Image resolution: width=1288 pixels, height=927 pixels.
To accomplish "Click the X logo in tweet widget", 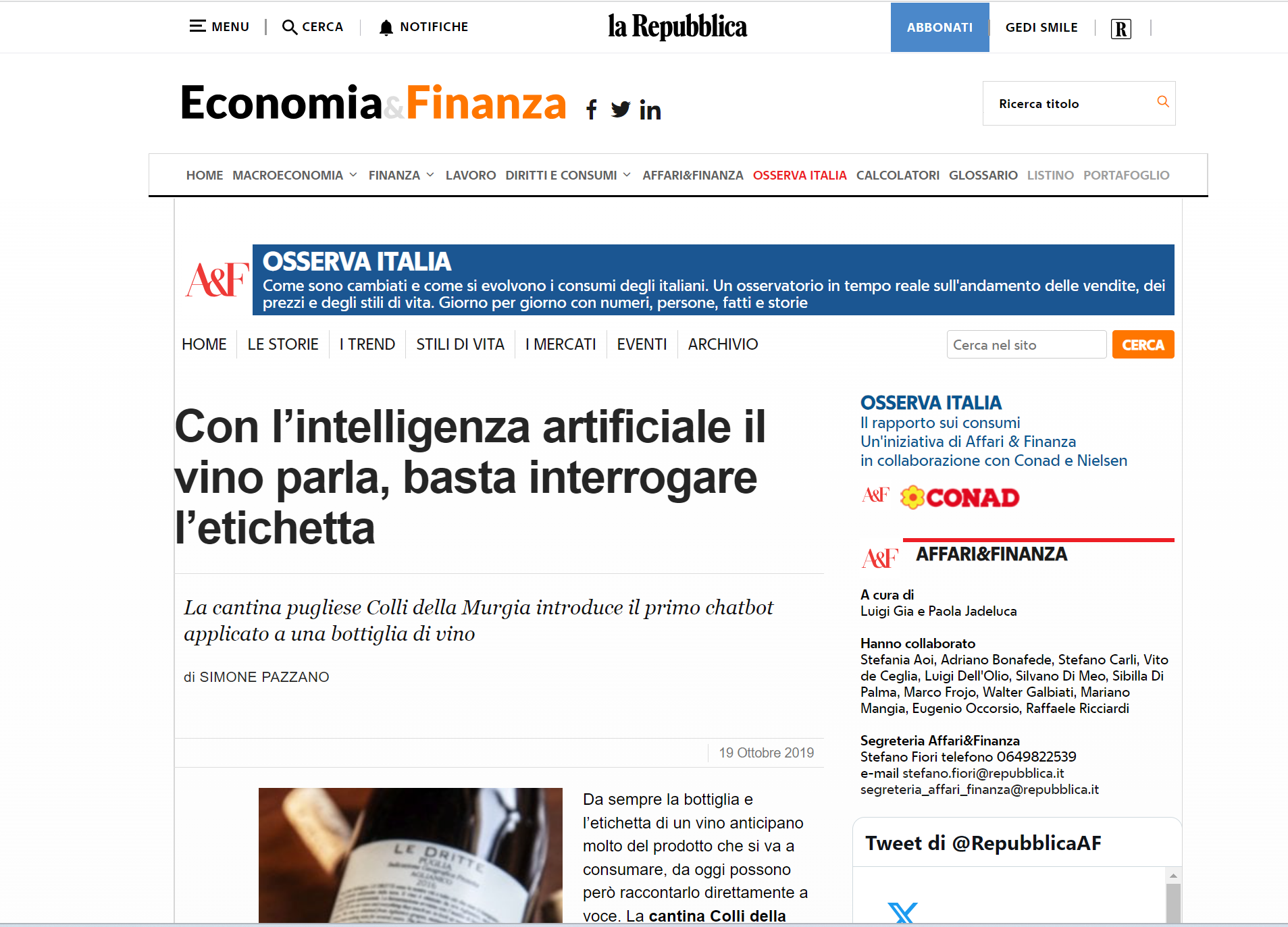I will pos(903,912).
